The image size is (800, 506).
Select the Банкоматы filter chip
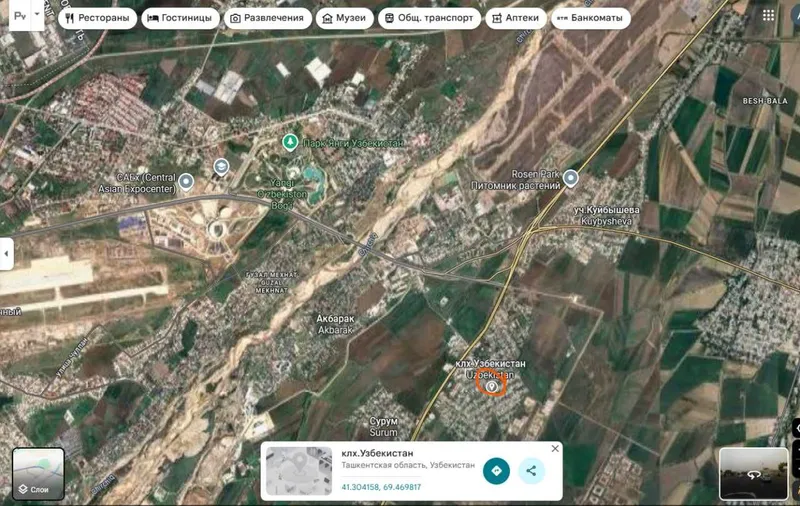click(591, 18)
